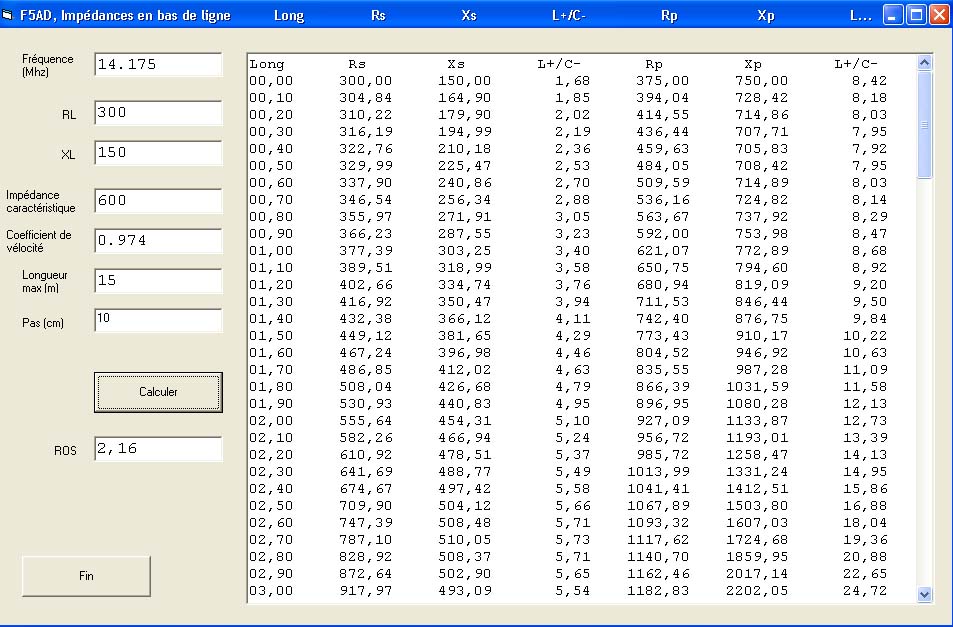Select the last-column value 24,72
Screen dimensions: 953x627
865,591
